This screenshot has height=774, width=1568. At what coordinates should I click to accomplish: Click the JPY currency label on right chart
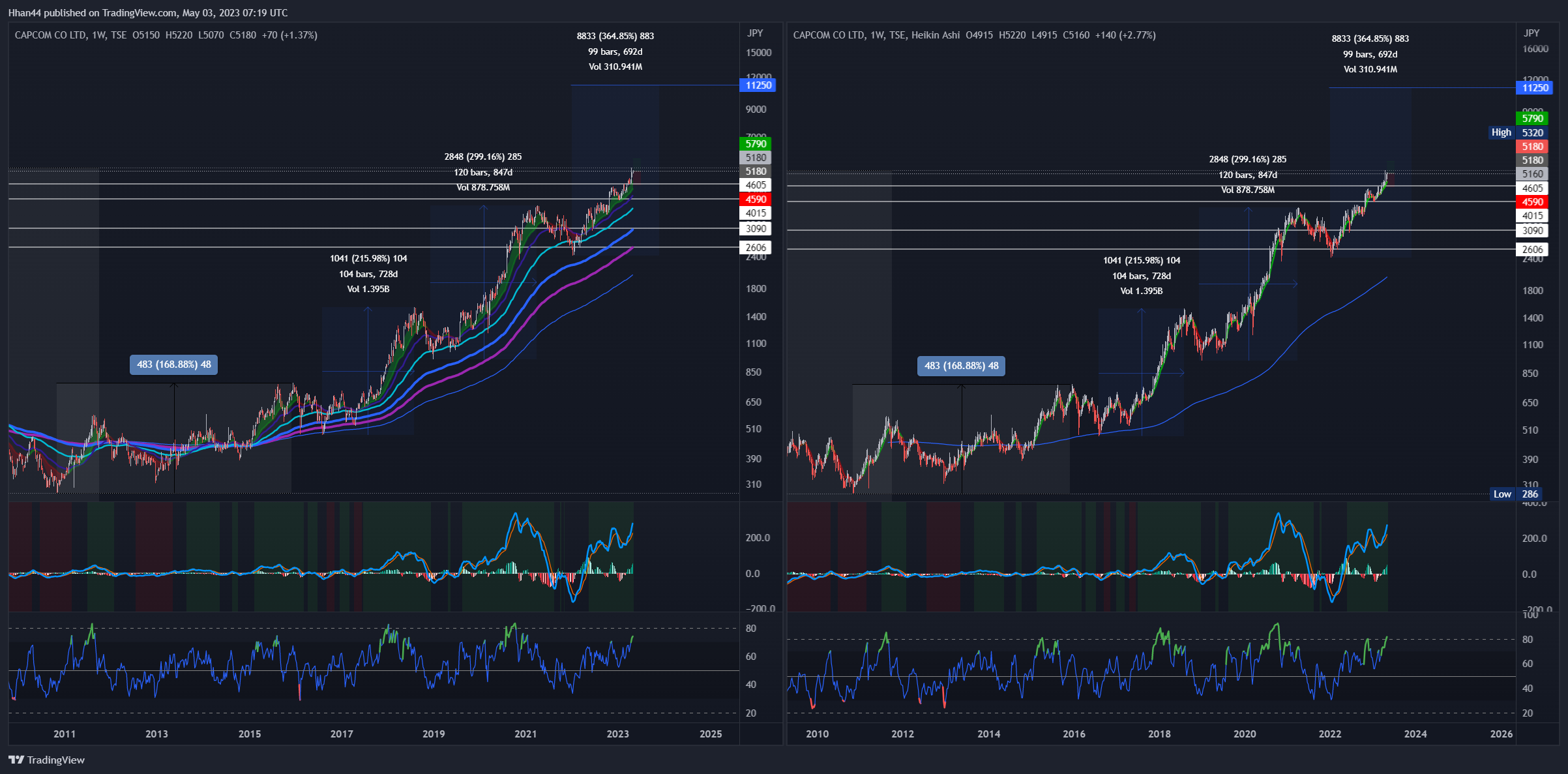[1531, 33]
